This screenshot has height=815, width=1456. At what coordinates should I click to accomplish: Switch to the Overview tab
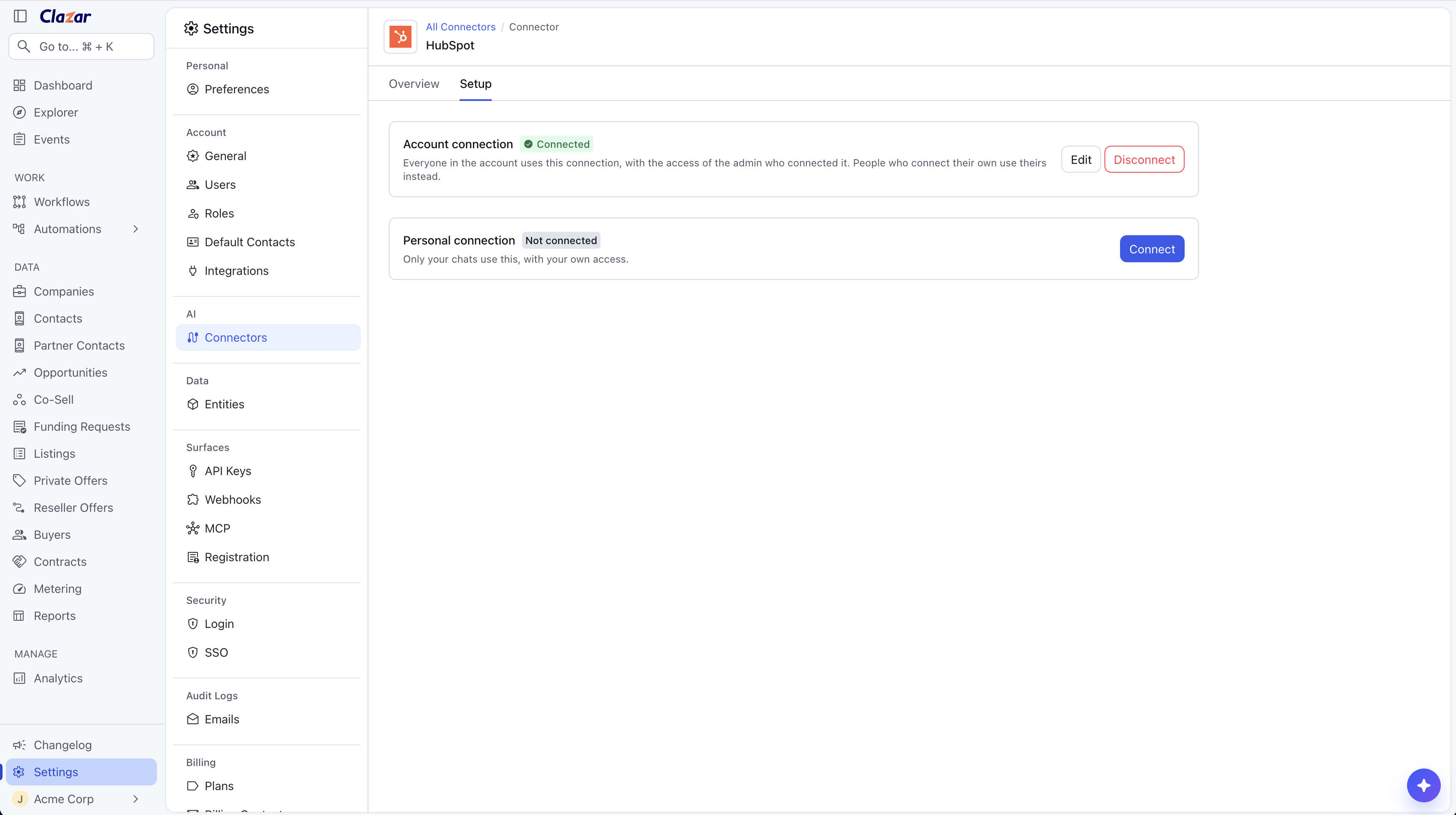coord(414,84)
